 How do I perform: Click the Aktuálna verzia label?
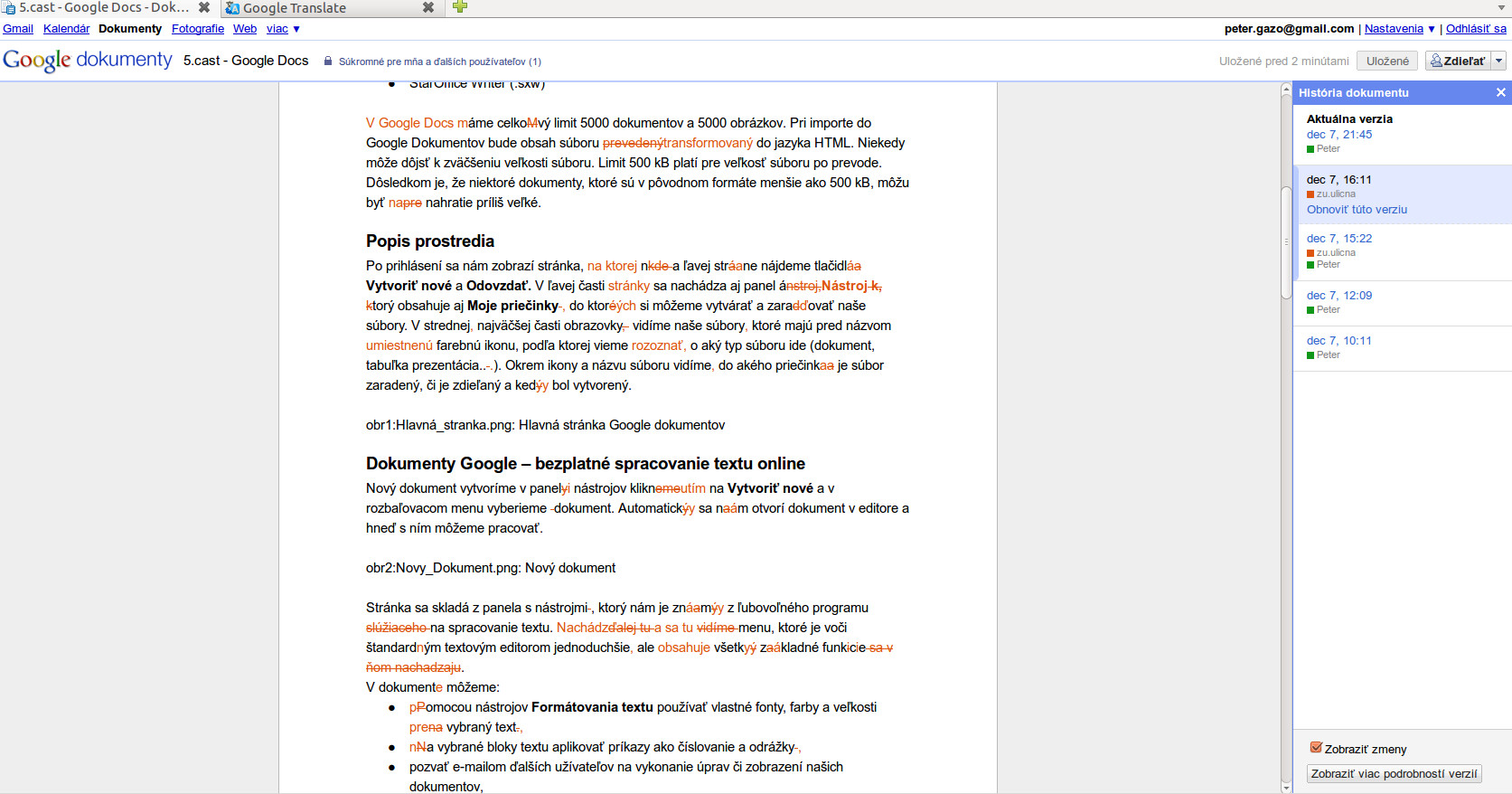(x=1349, y=119)
